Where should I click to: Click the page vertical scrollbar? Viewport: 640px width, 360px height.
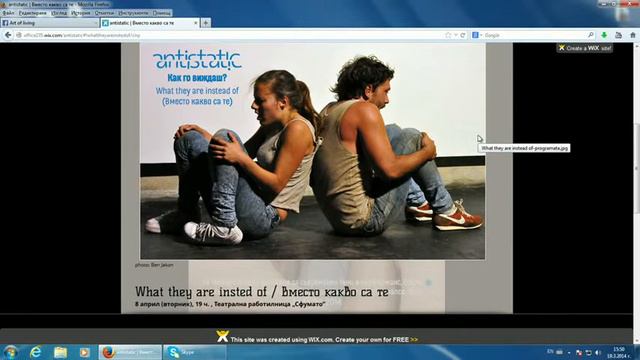636,192
